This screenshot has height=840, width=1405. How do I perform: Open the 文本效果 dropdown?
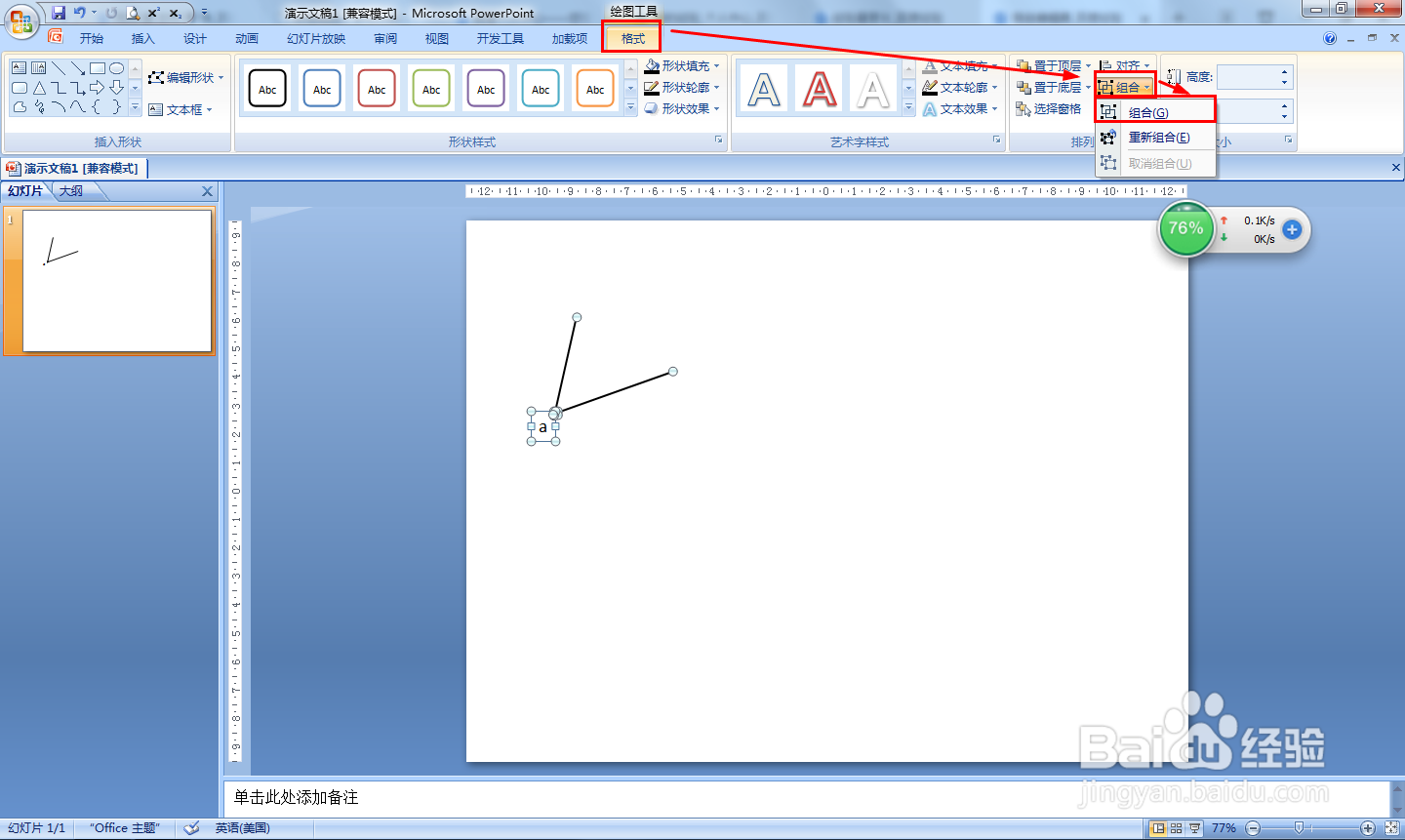pos(961,108)
